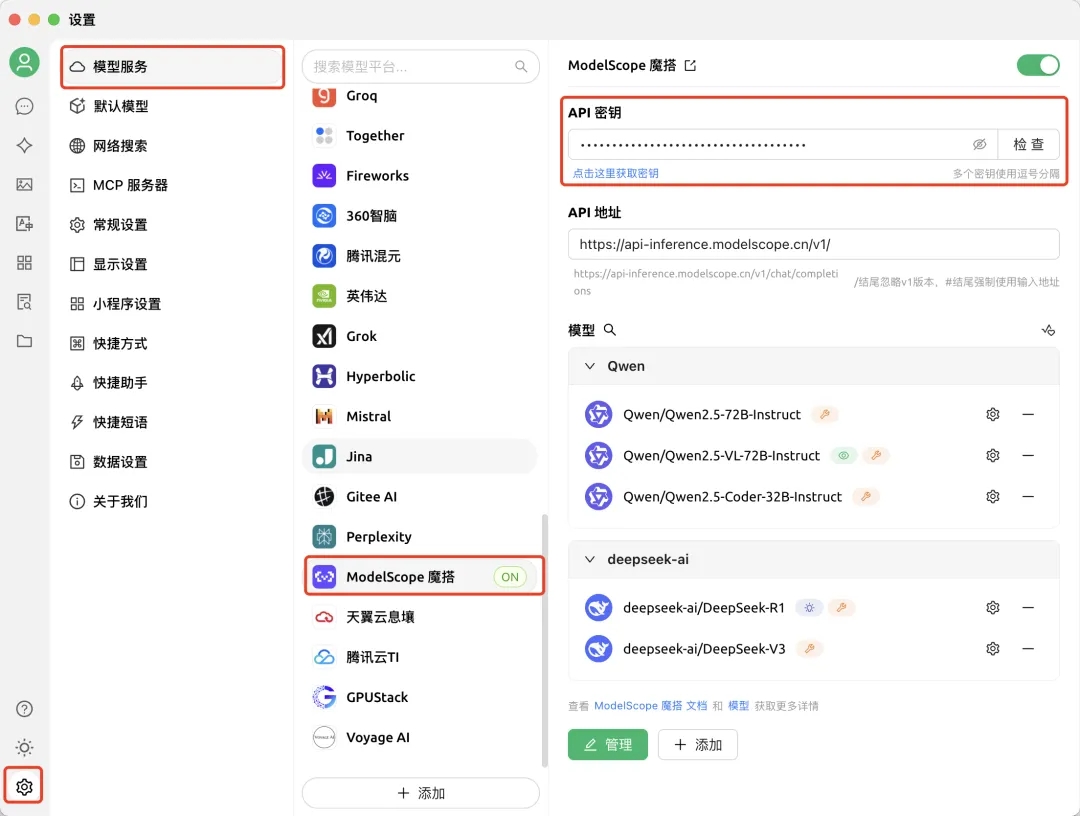The image size is (1080, 816).
Task: Open 快捷助手 settings menu
Action: point(172,383)
